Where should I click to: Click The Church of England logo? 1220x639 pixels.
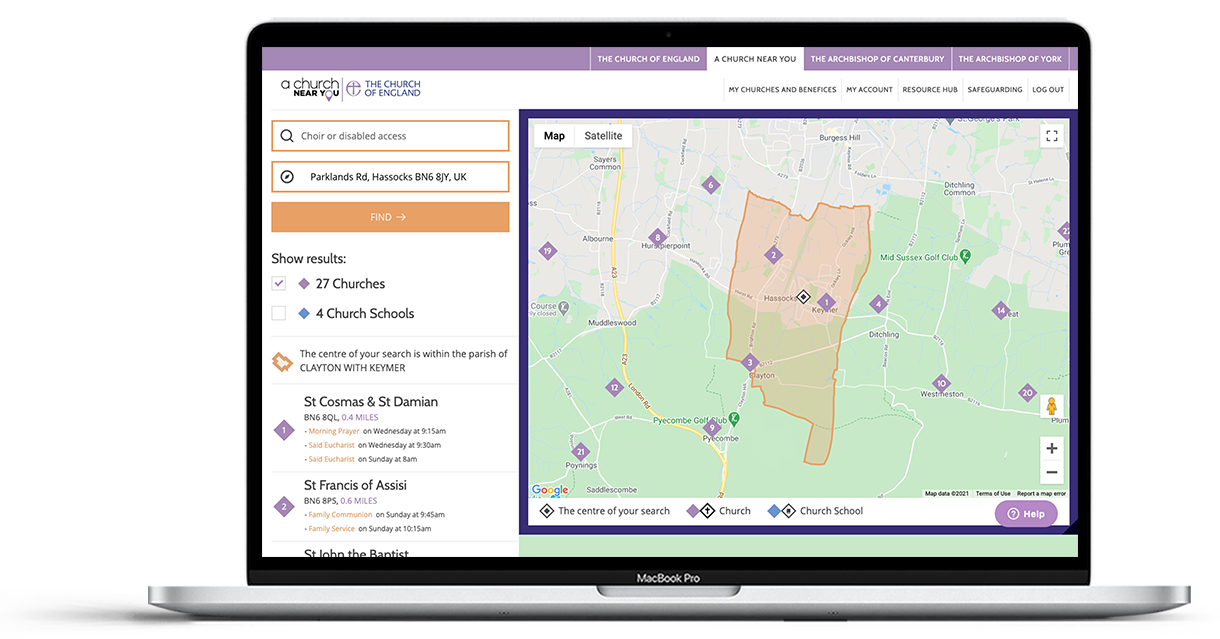coord(384,89)
